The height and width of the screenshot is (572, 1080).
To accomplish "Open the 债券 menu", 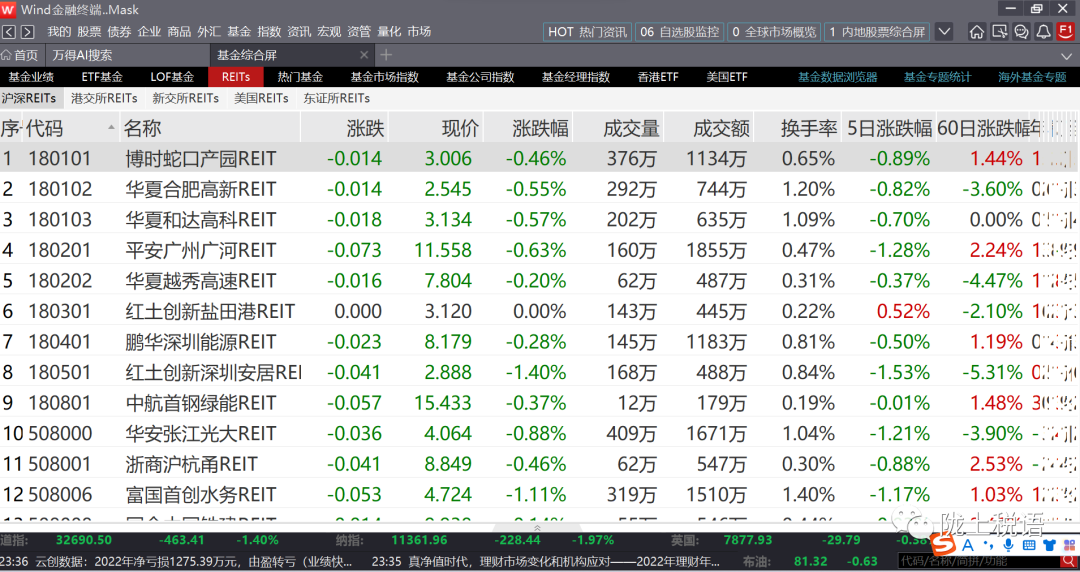I will [119, 32].
